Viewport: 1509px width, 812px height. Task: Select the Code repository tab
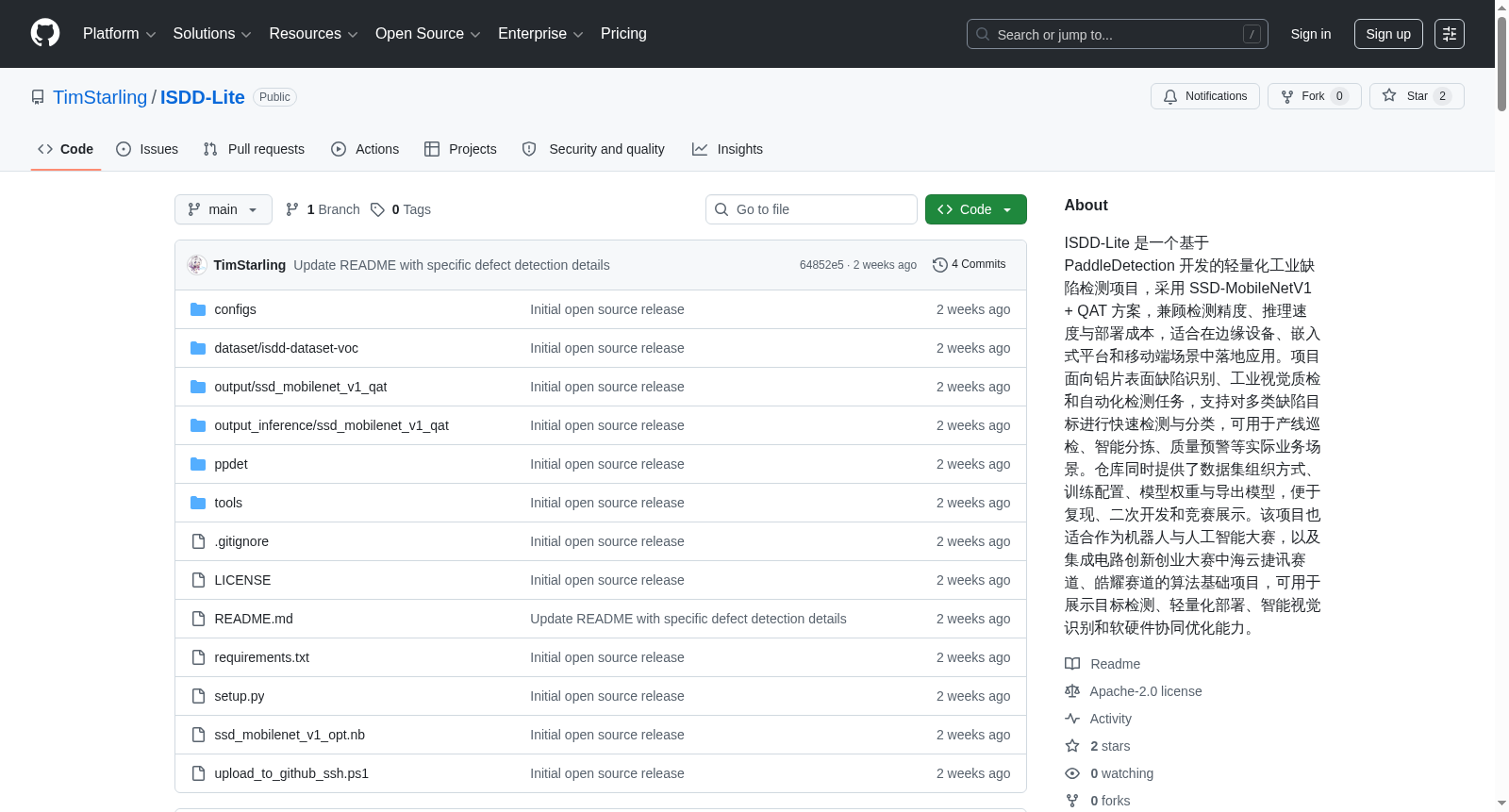point(66,149)
